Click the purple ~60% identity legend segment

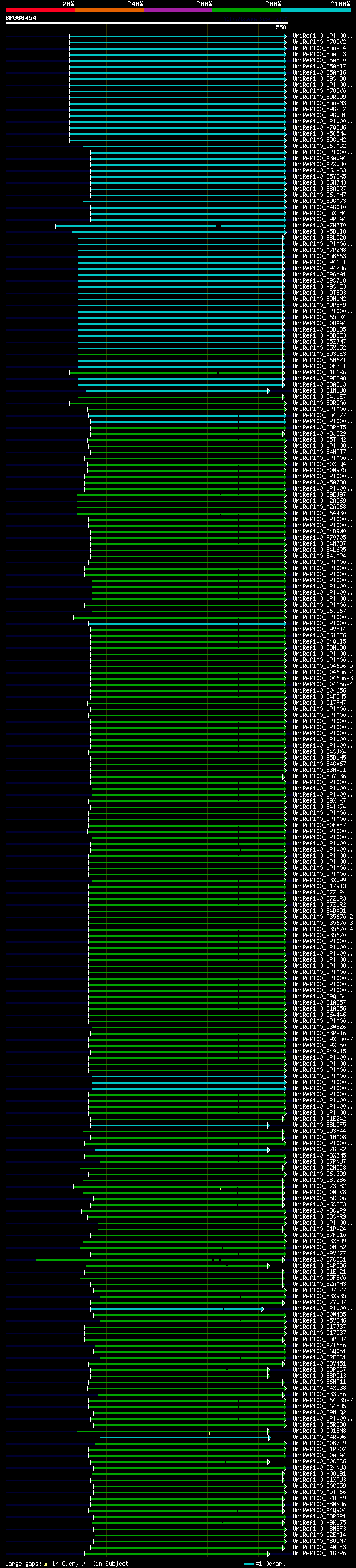click(179, 10)
